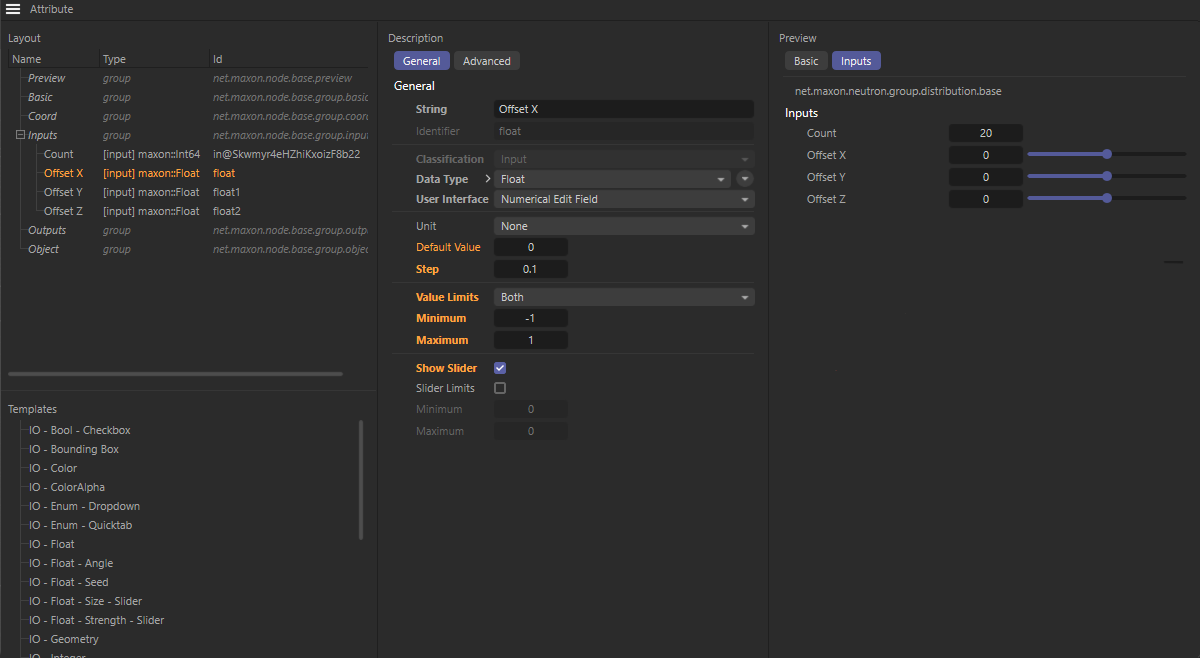Open the Attribute panel hamburger menu
The height and width of the screenshot is (658, 1200).
(13, 9)
